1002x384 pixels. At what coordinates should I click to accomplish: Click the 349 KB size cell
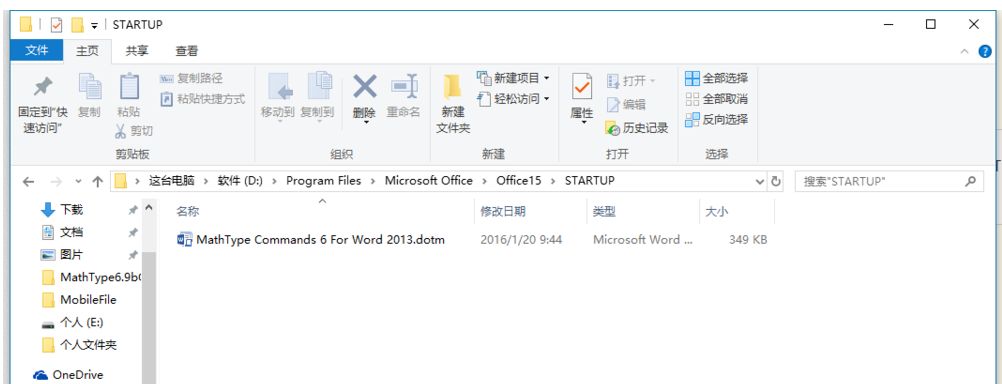click(748, 240)
